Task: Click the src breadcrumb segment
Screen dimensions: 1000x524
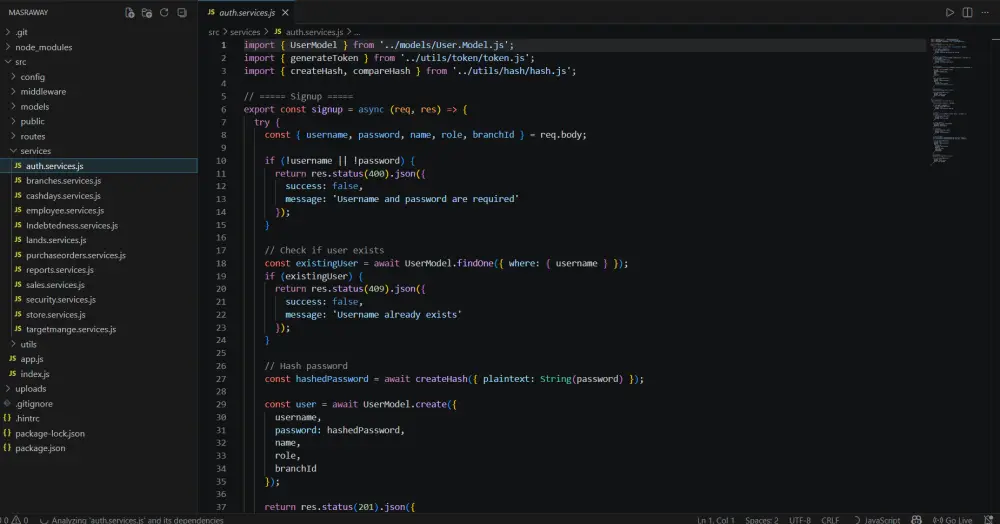Action: [214, 32]
